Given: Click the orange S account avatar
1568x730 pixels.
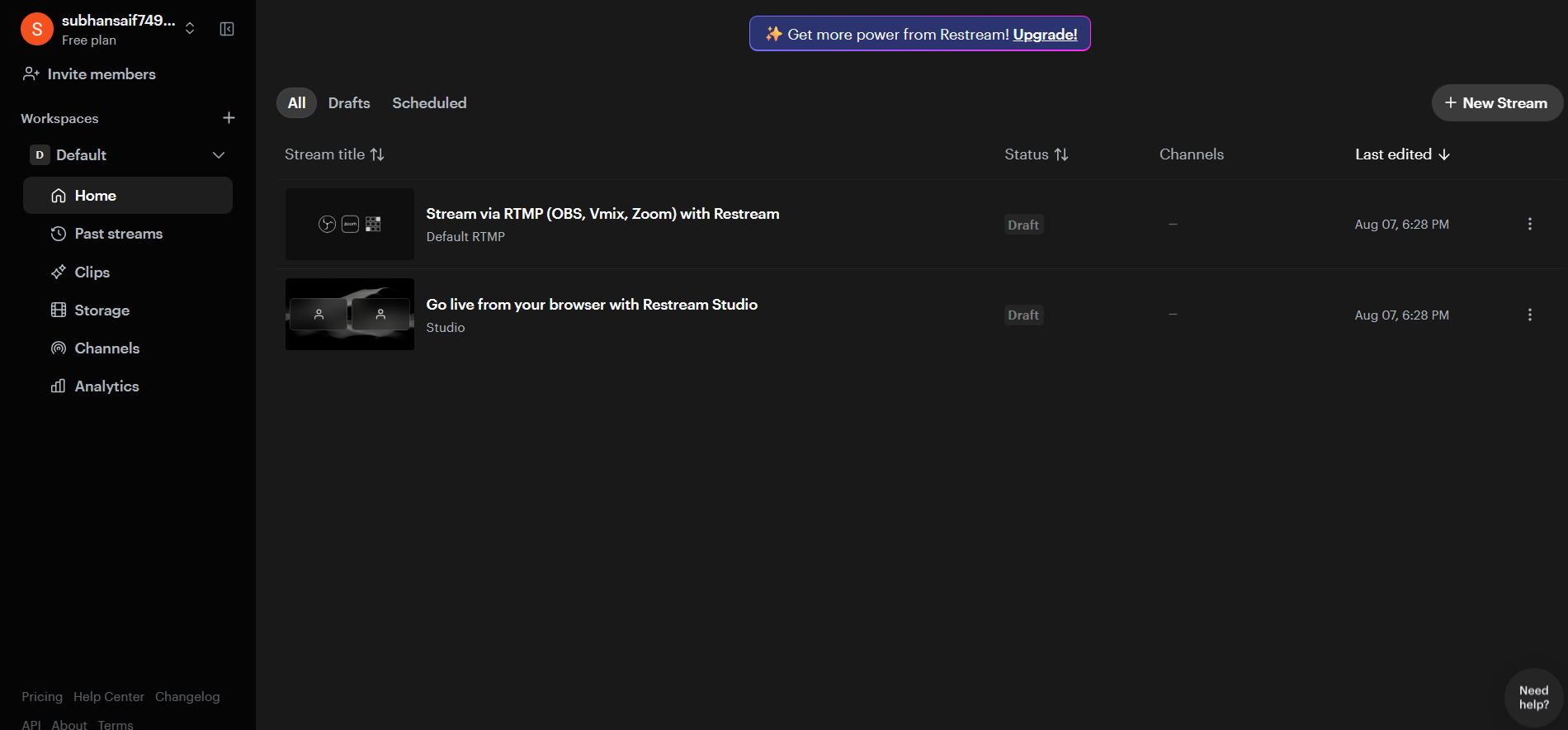Looking at the screenshot, I should coord(37,29).
